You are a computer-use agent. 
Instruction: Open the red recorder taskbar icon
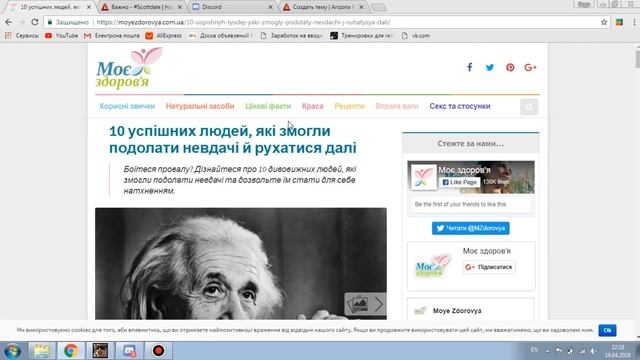159,351
